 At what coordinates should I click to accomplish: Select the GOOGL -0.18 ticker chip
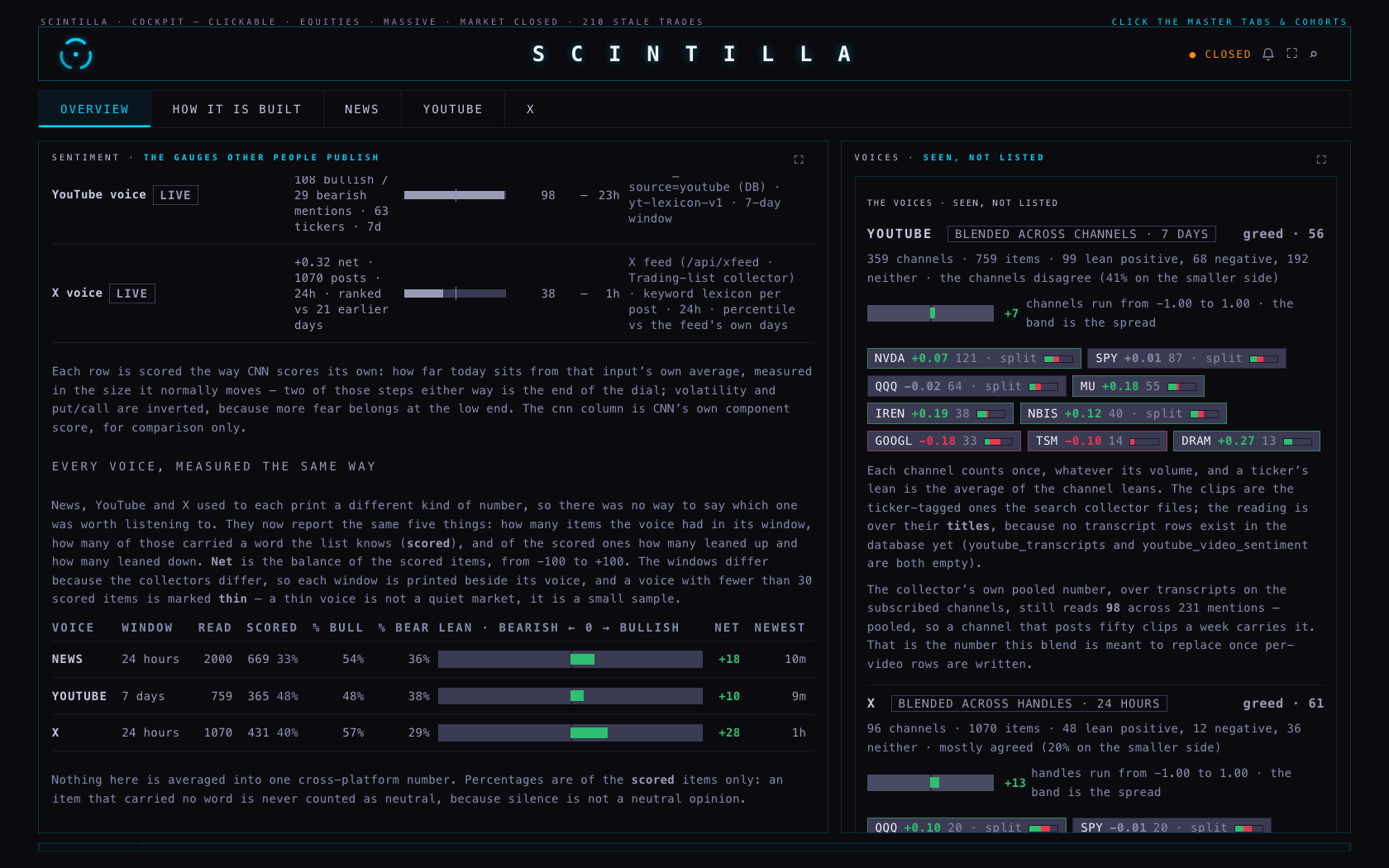click(x=944, y=441)
